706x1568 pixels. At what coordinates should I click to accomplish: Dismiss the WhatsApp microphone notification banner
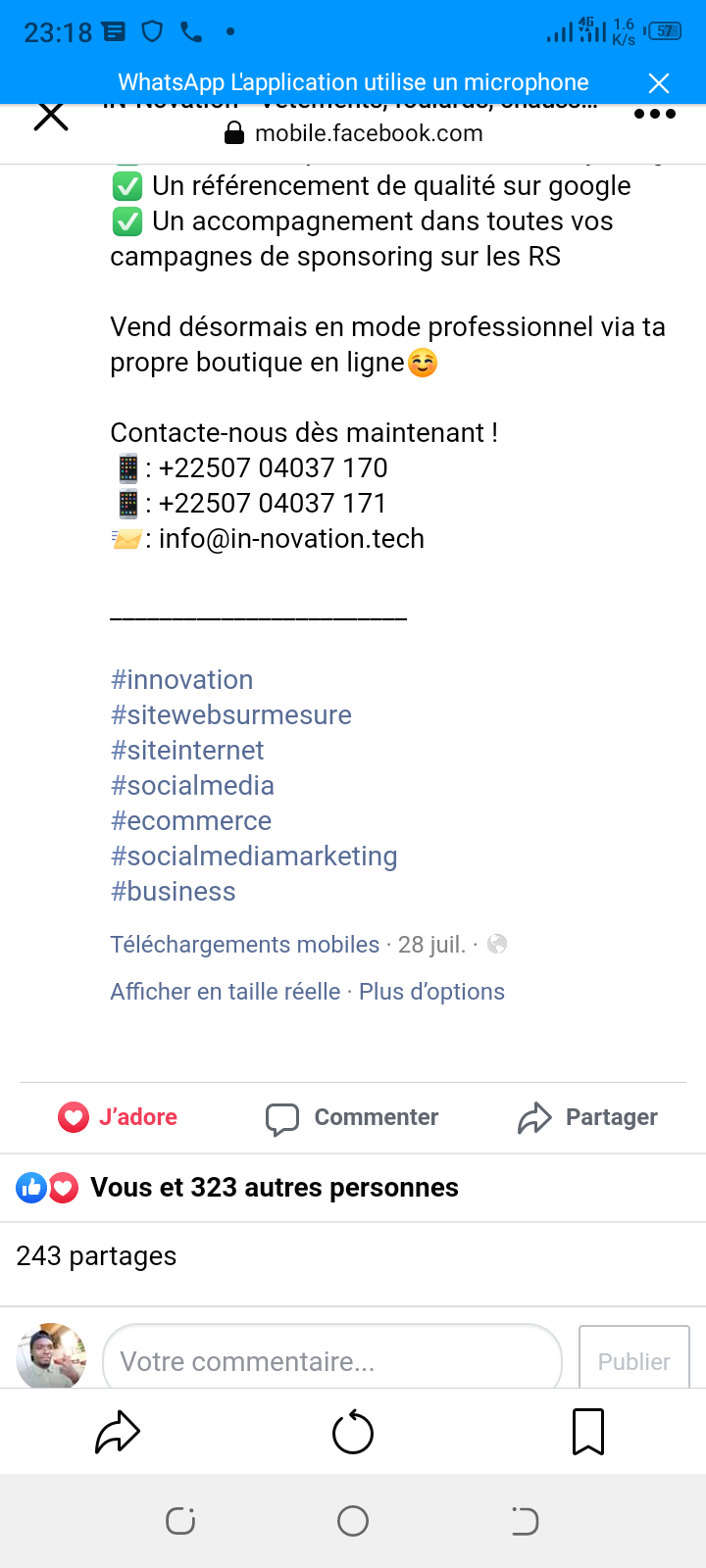(659, 83)
